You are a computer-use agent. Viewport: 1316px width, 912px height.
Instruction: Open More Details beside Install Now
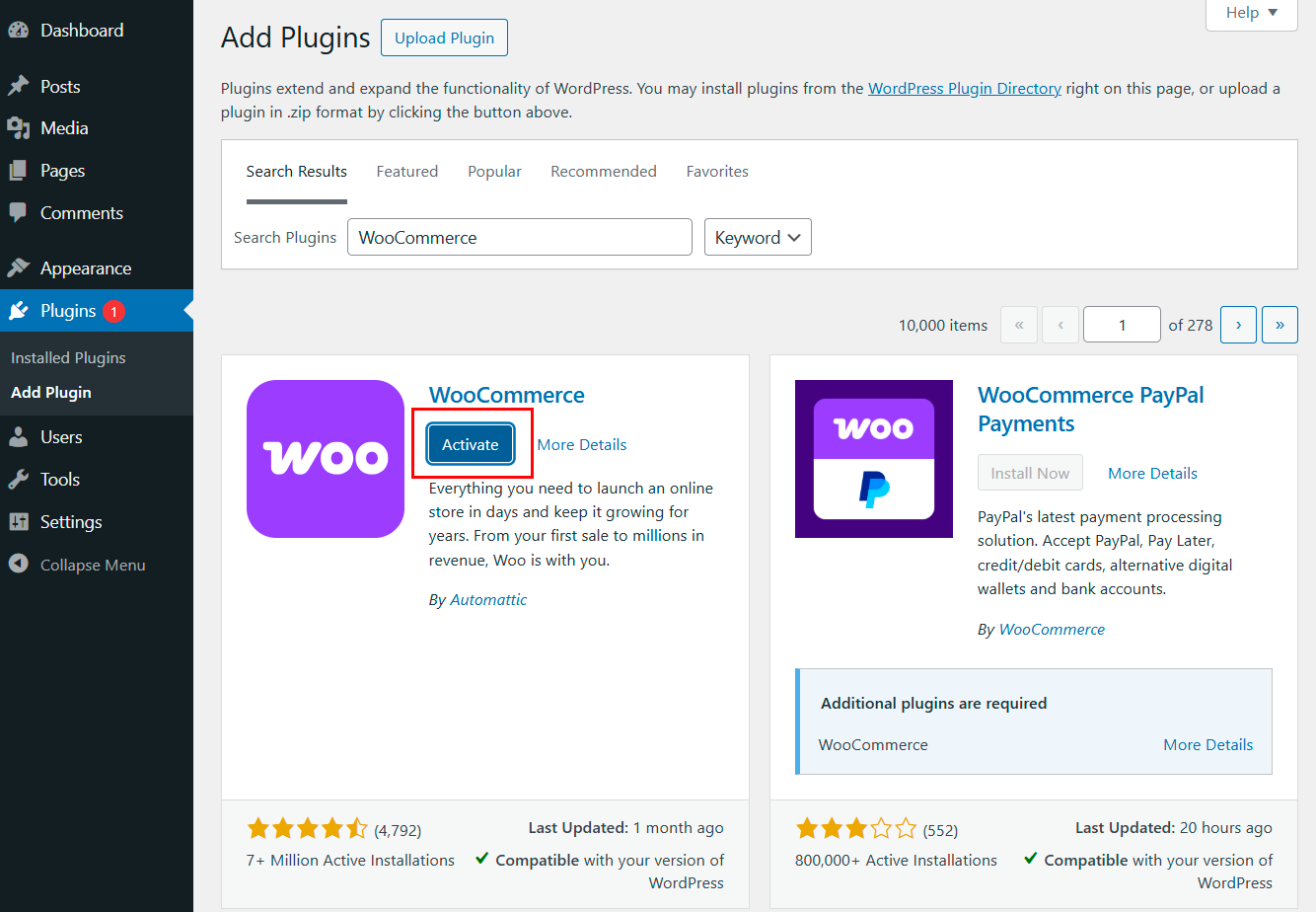pos(1152,474)
